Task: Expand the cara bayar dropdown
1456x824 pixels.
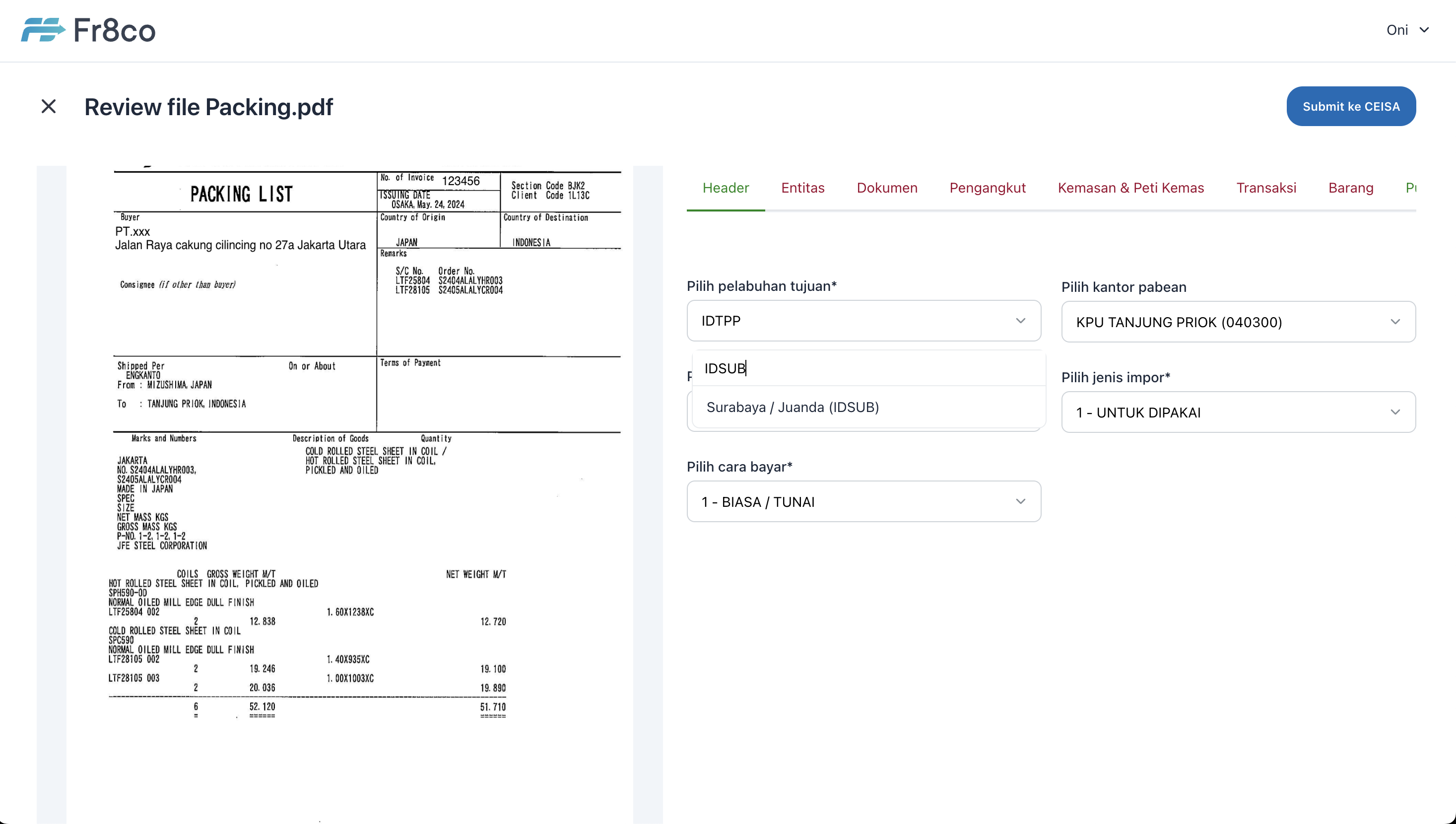Action: pos(863,502)
